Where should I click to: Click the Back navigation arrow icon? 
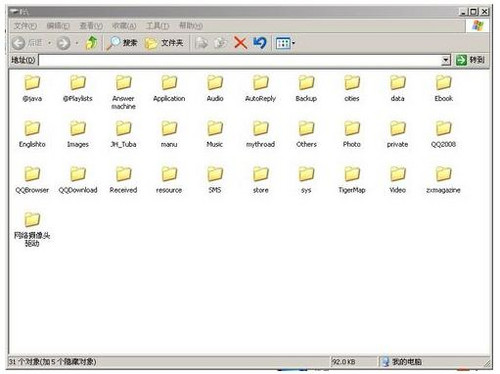19,43
